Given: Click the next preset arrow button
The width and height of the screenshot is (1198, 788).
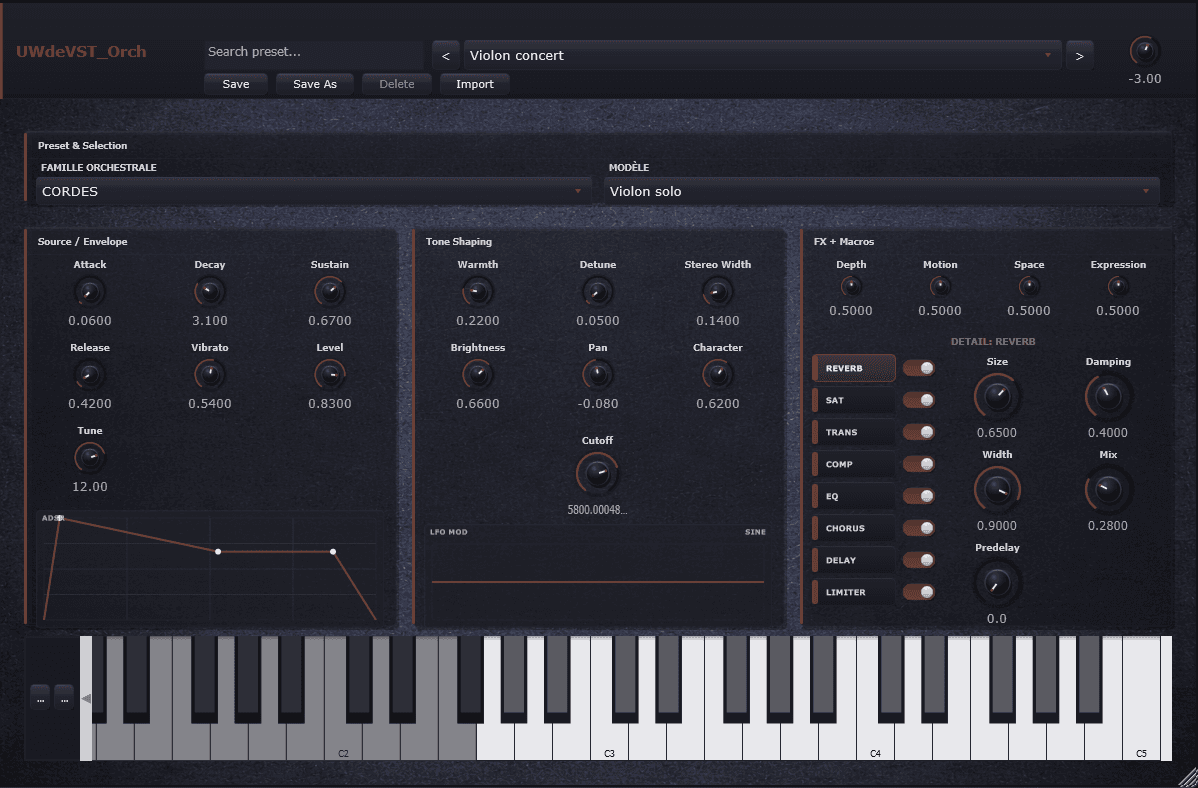Looking at the screenshot, I should coord(1079,55).
